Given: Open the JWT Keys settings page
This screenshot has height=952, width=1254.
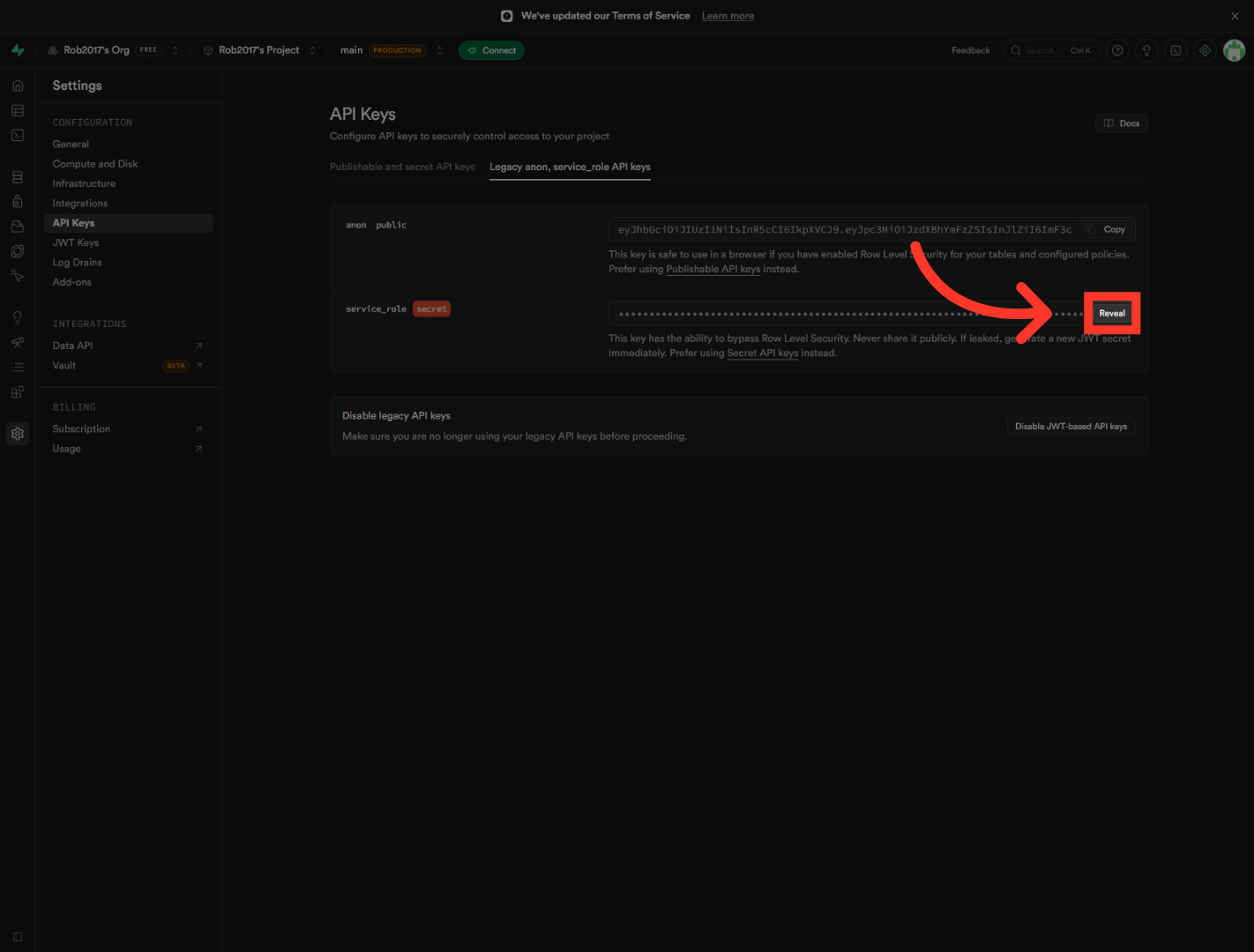Looking at the screenshot, I should (x=76, y=242).
